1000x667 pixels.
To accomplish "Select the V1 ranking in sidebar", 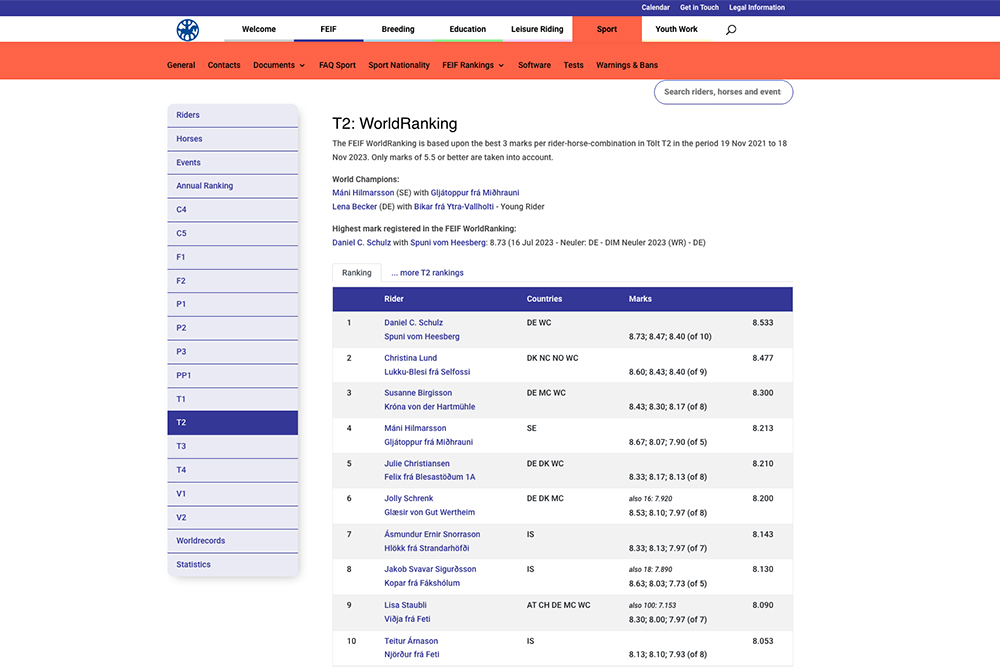I will click(233, 494).
